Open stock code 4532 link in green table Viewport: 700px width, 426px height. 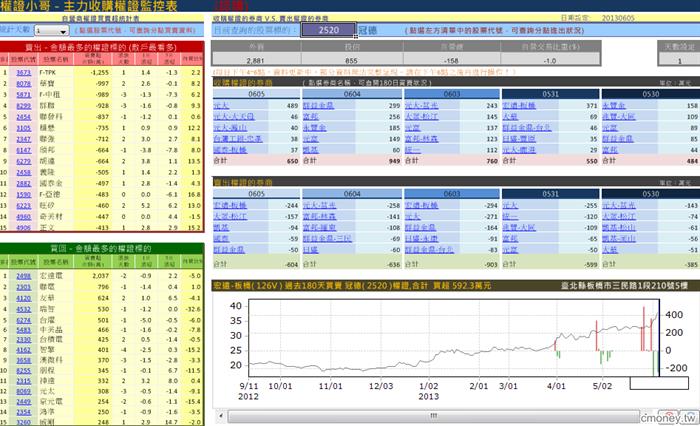coord(24,309)
